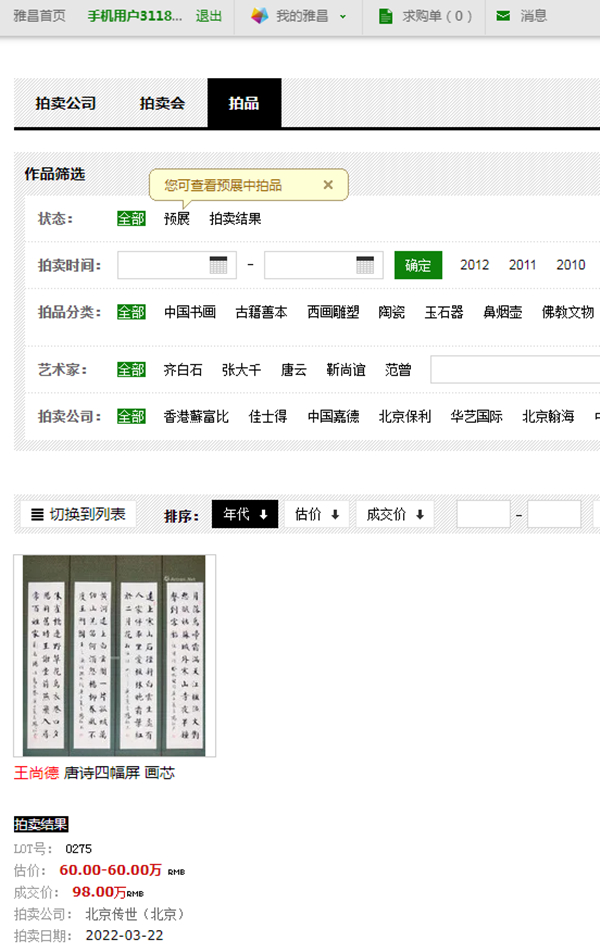Viewport: 600px width, 952px height.
Task: Focus the auction start date field
Action: coord(177,265)
